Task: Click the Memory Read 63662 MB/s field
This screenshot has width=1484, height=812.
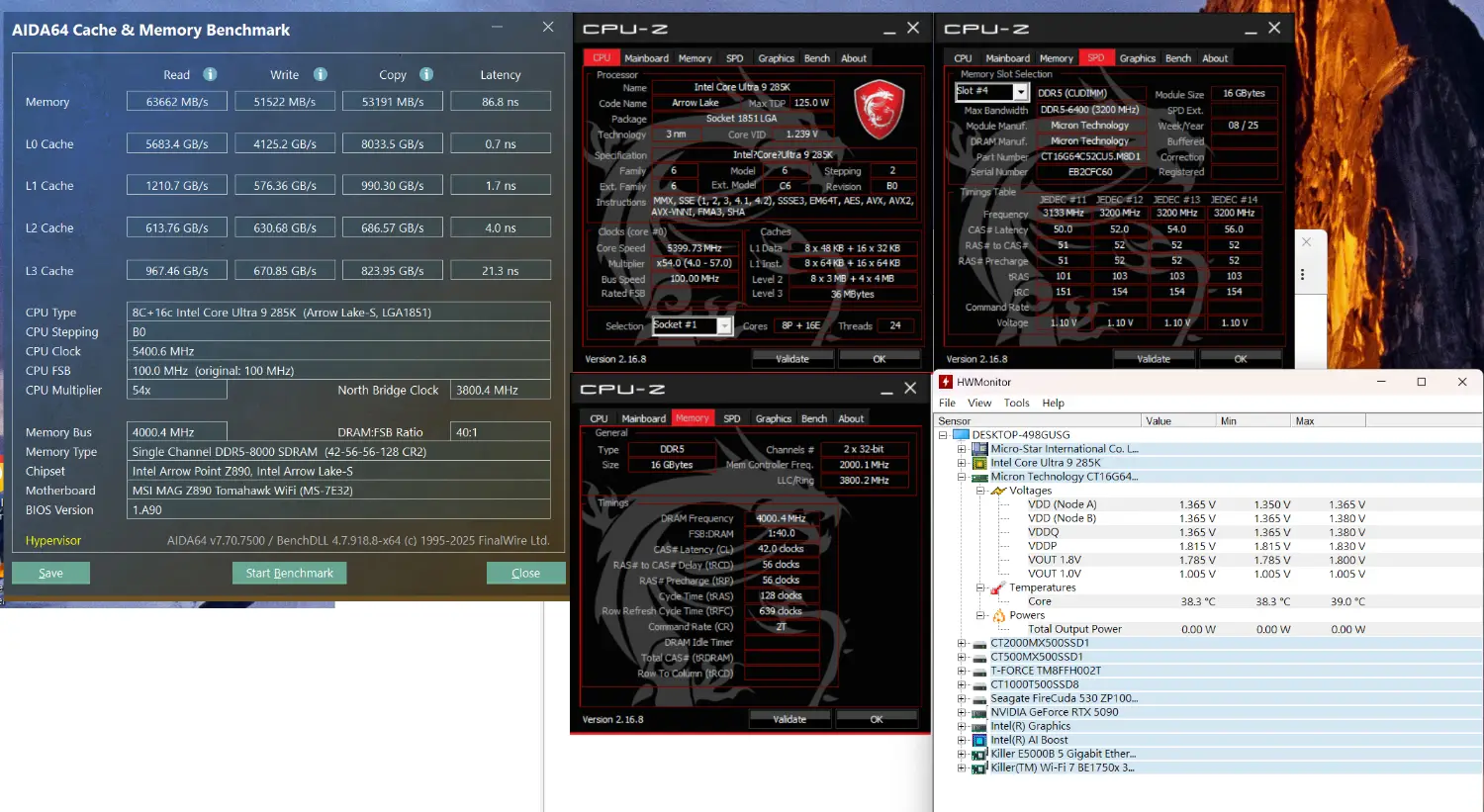Action: click(177, 101)
